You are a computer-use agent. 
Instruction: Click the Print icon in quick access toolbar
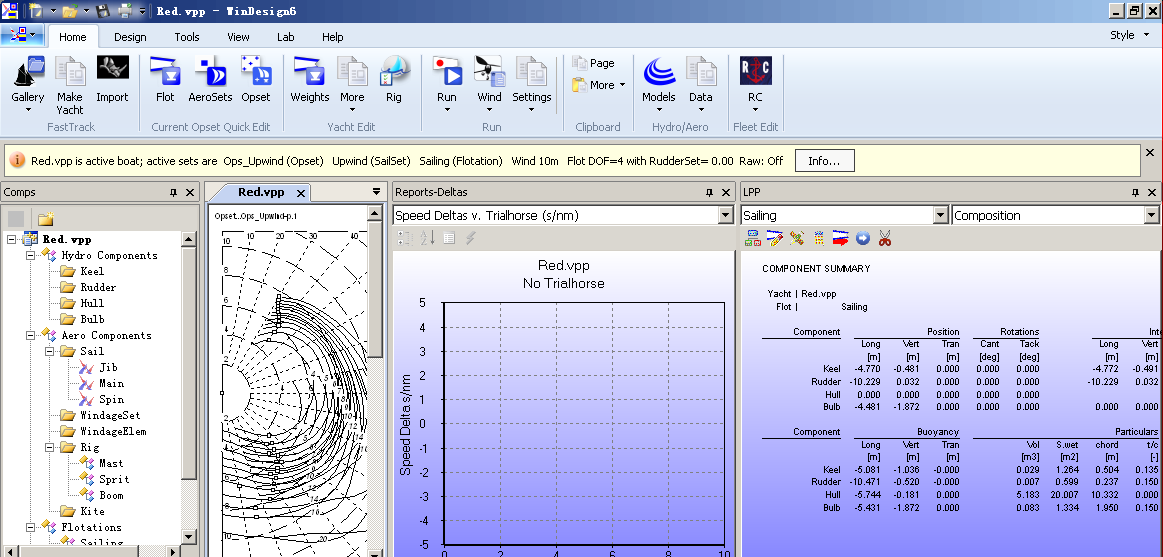(x=125, y=11)
